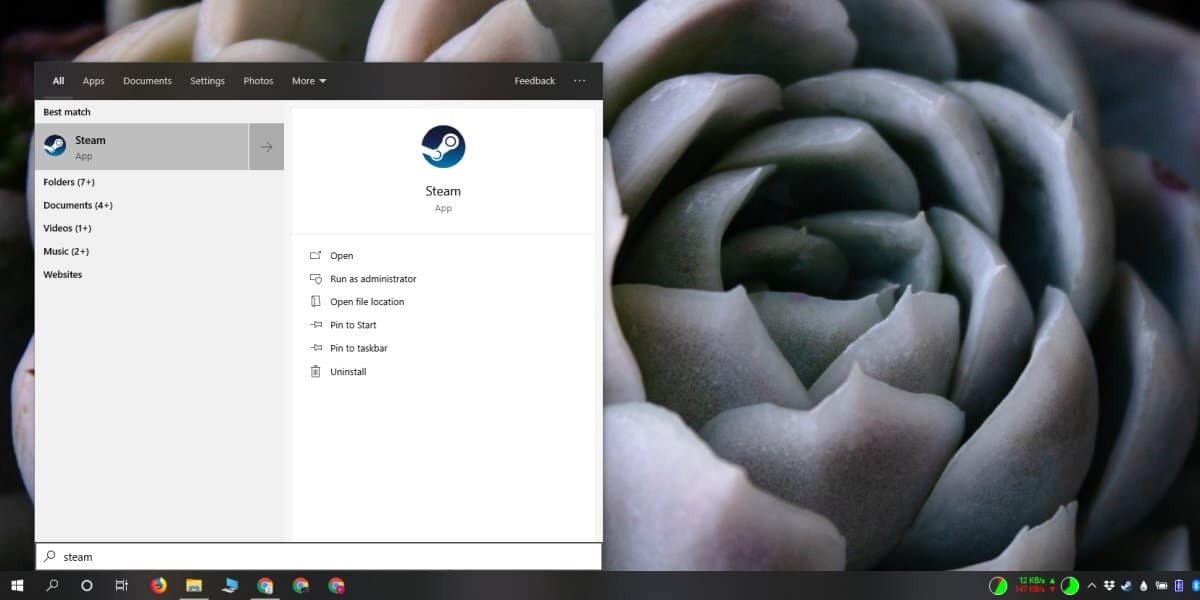Click the steam search input field
1200x600 pixels.
(300, 556)
